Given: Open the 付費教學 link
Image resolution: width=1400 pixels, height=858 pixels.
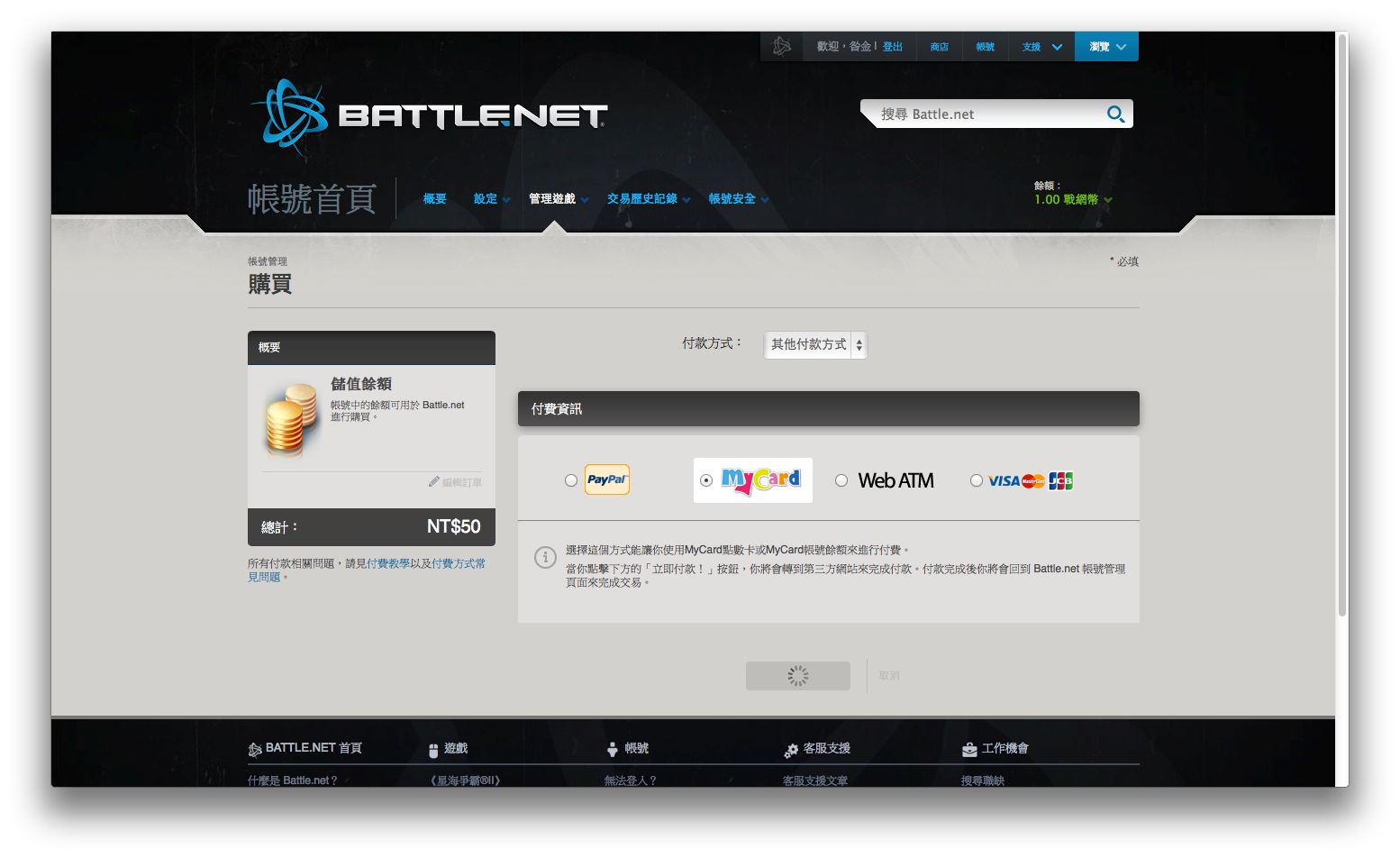Looking at the screenshot, I should point(388,563).
